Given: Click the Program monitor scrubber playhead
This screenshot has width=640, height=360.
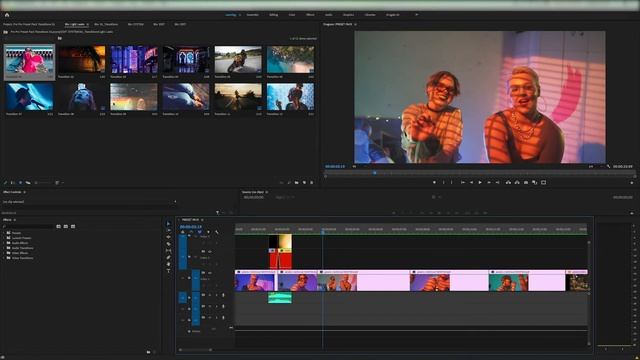Looking at the screenshot, I should [374, 173].
